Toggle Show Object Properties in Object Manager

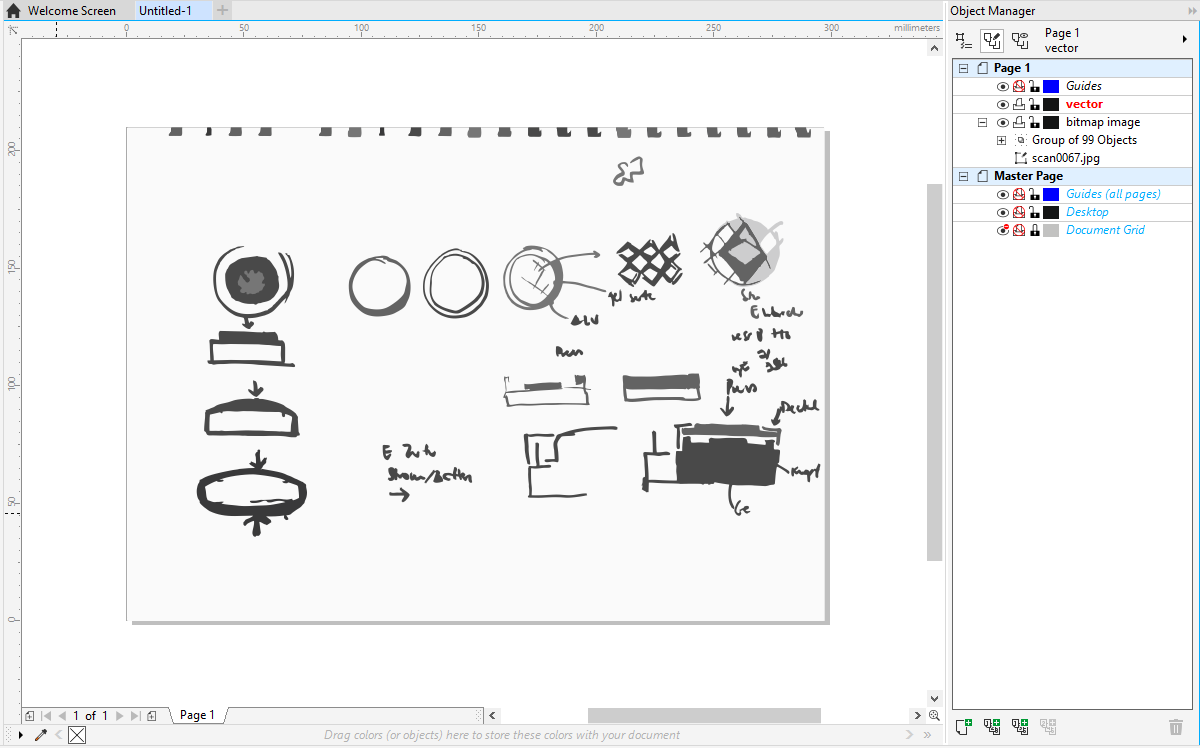pos(963,40)
